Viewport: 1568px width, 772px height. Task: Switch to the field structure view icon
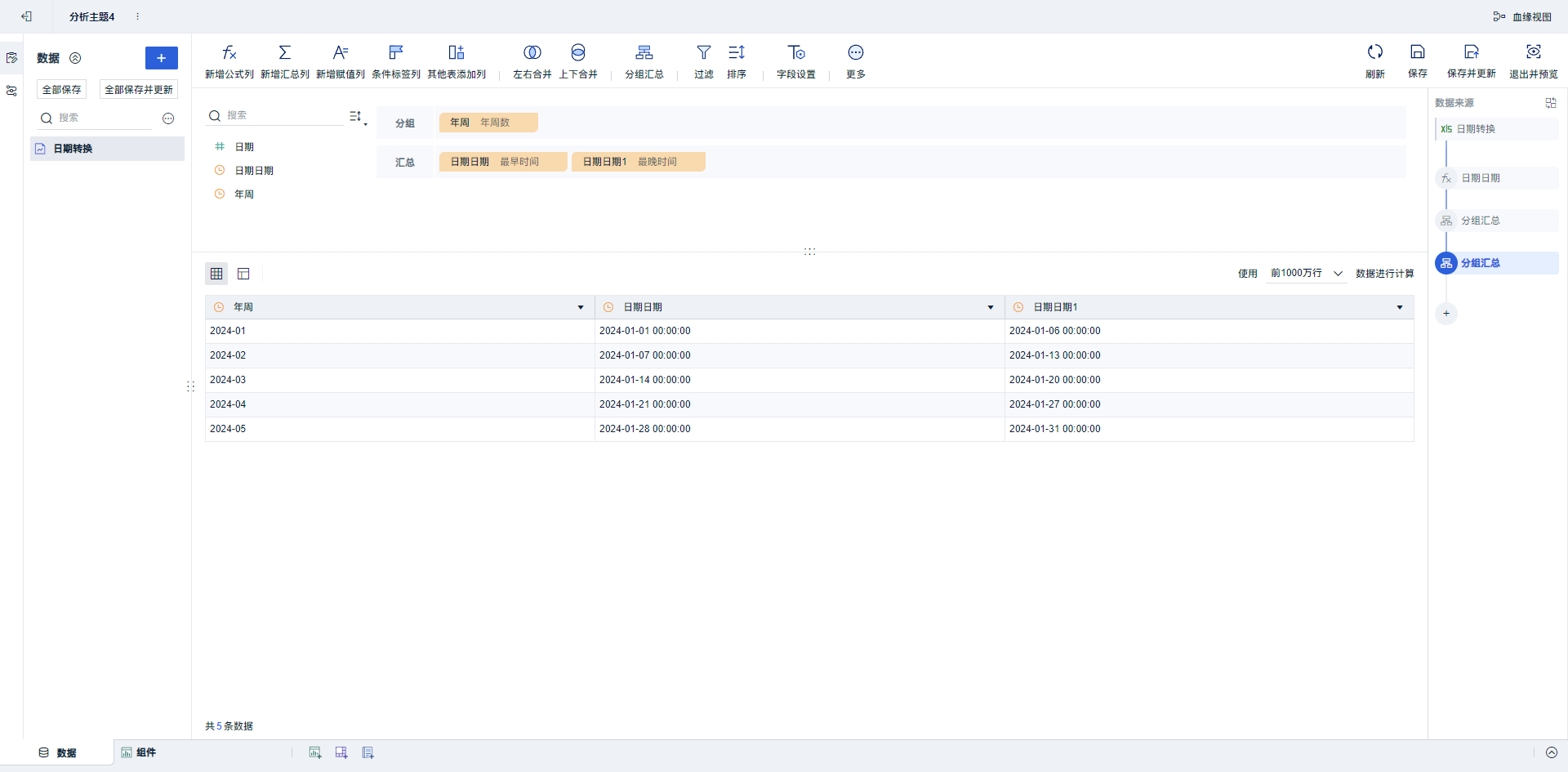[x=243, y=274]
